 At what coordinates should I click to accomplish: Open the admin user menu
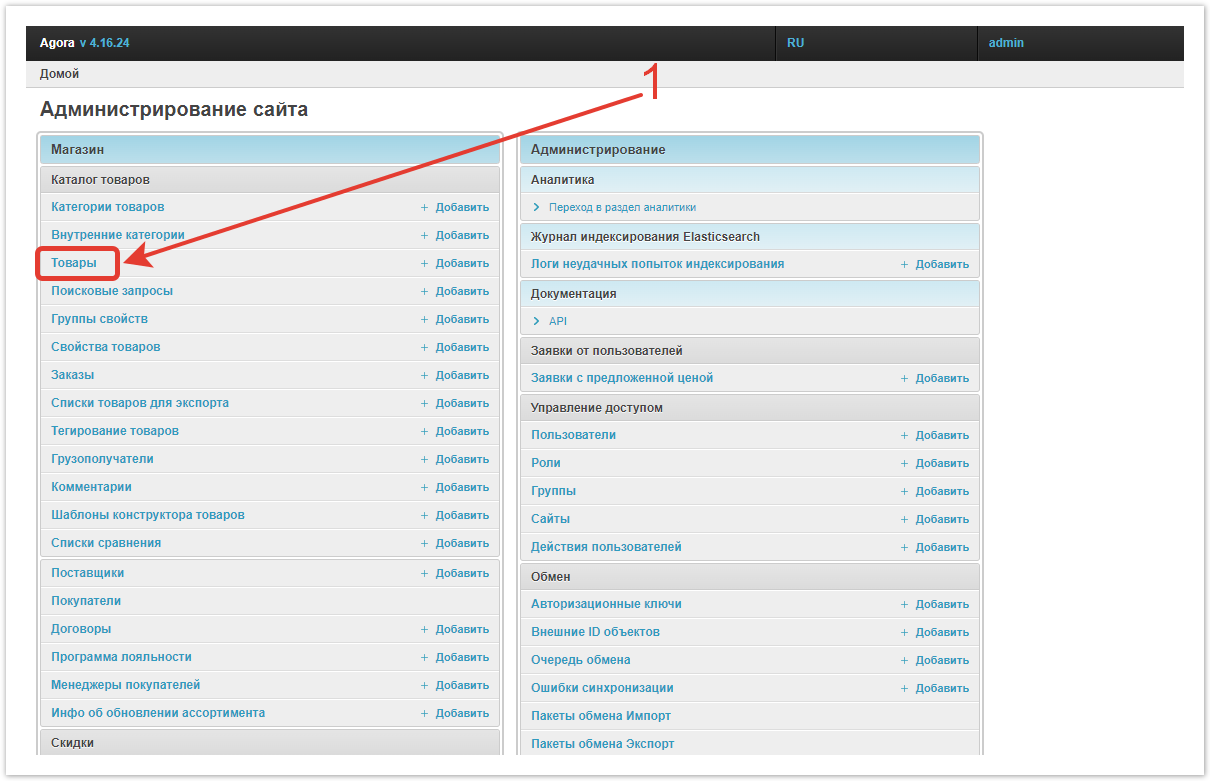[1005, 43]
